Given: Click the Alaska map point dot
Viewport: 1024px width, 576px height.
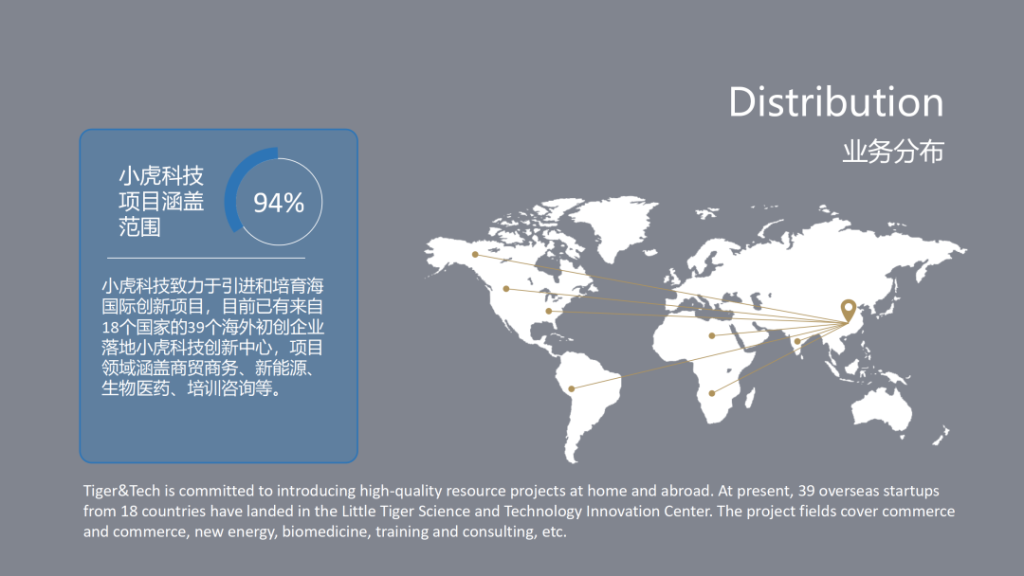Looking at the screenshot, I should click(475, 255).
